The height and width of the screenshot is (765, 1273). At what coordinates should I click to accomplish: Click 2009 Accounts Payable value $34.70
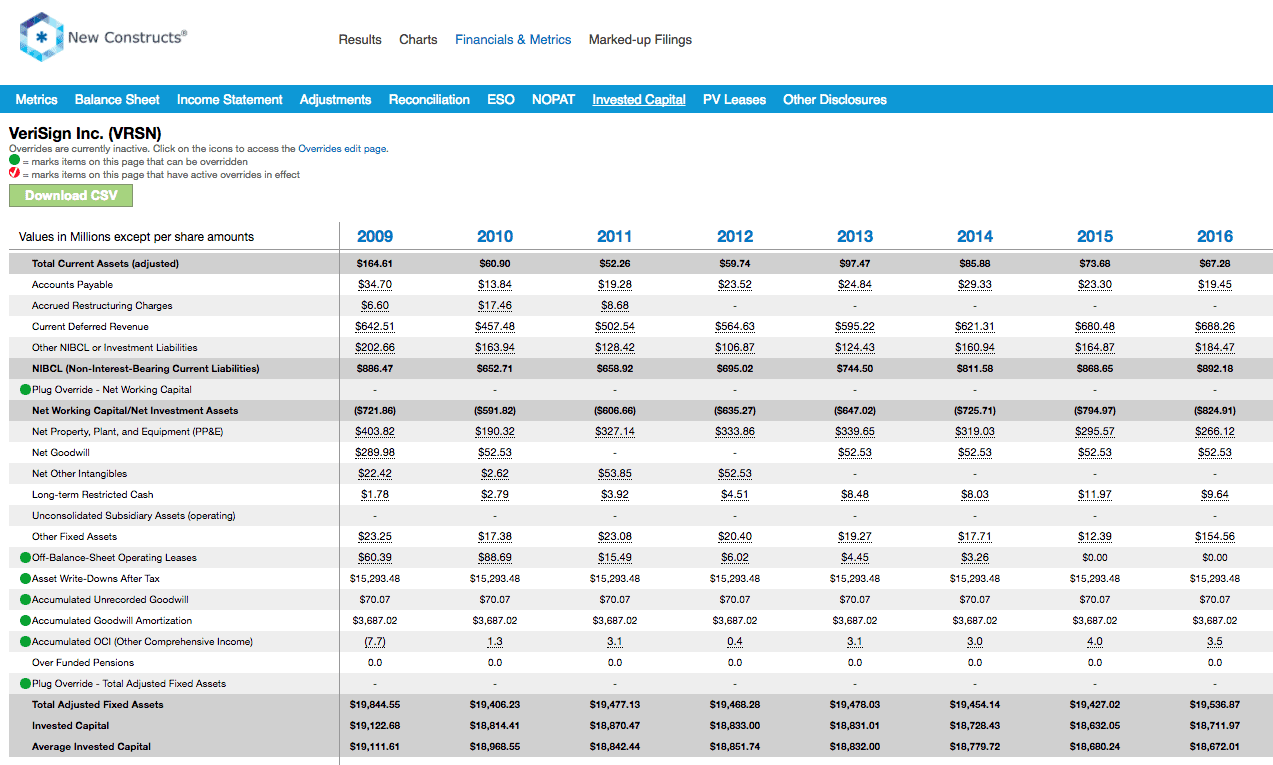point(375,285)
